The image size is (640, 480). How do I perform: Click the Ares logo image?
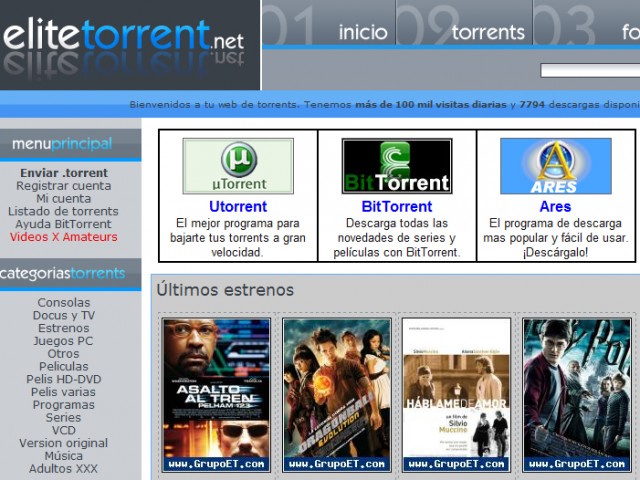[x=556, y=166]
